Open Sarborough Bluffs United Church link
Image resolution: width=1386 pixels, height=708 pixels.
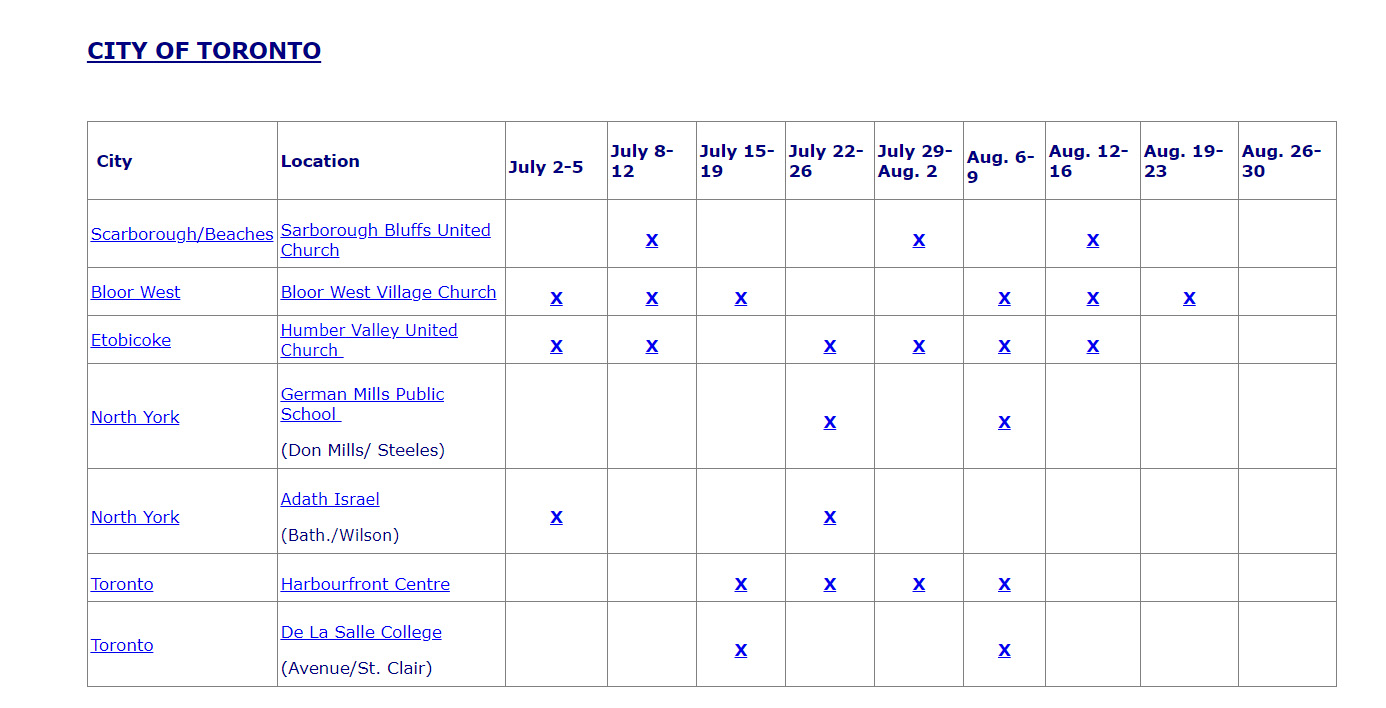[385, 240]
